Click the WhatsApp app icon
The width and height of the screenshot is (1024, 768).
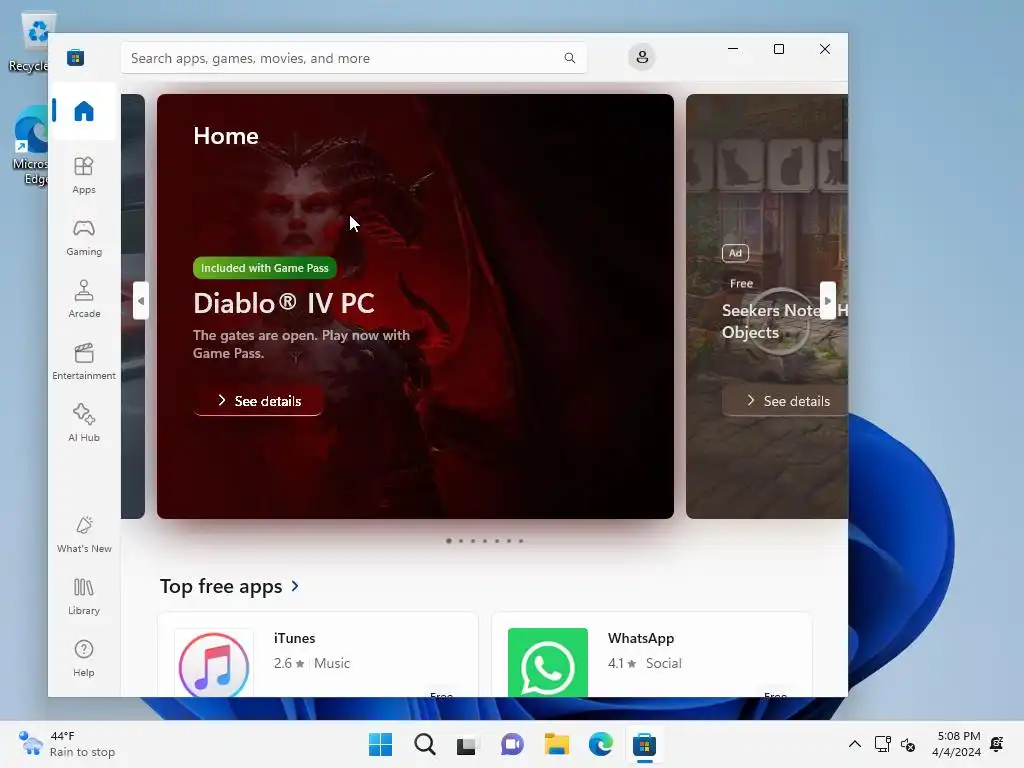[x=547, y=663]
